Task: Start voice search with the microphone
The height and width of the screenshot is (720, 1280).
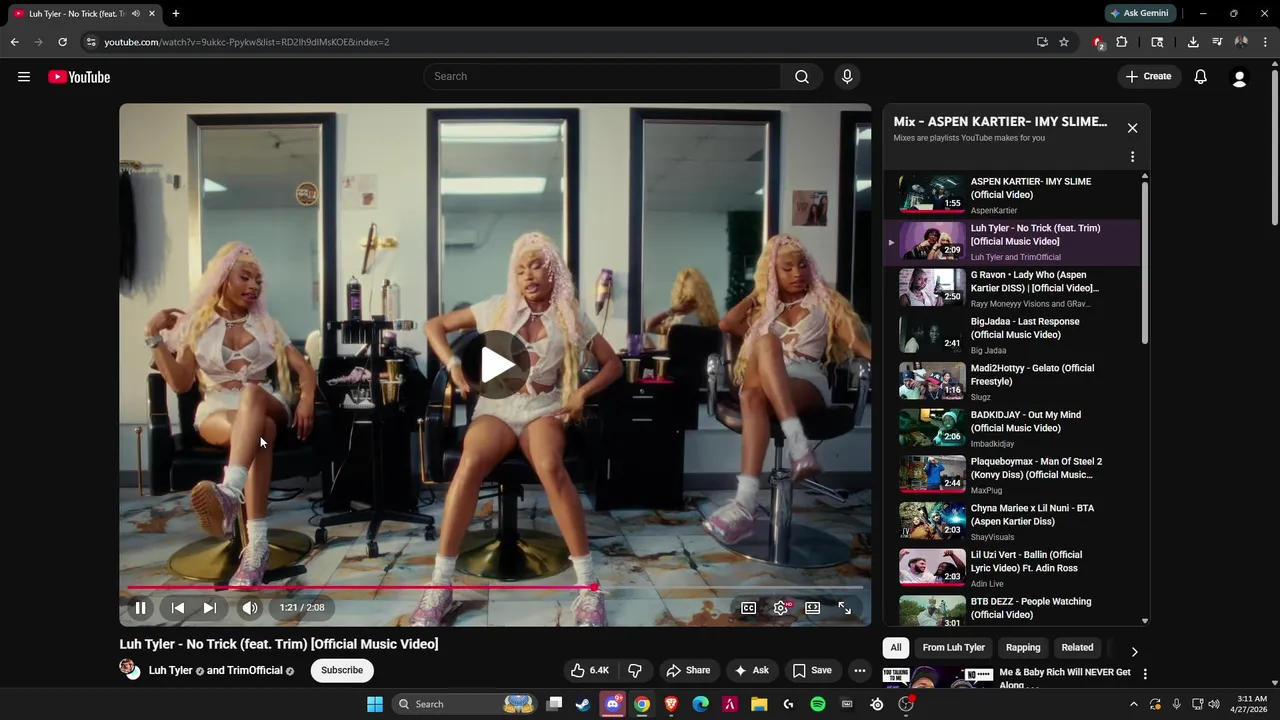Action: coord(847,77)
